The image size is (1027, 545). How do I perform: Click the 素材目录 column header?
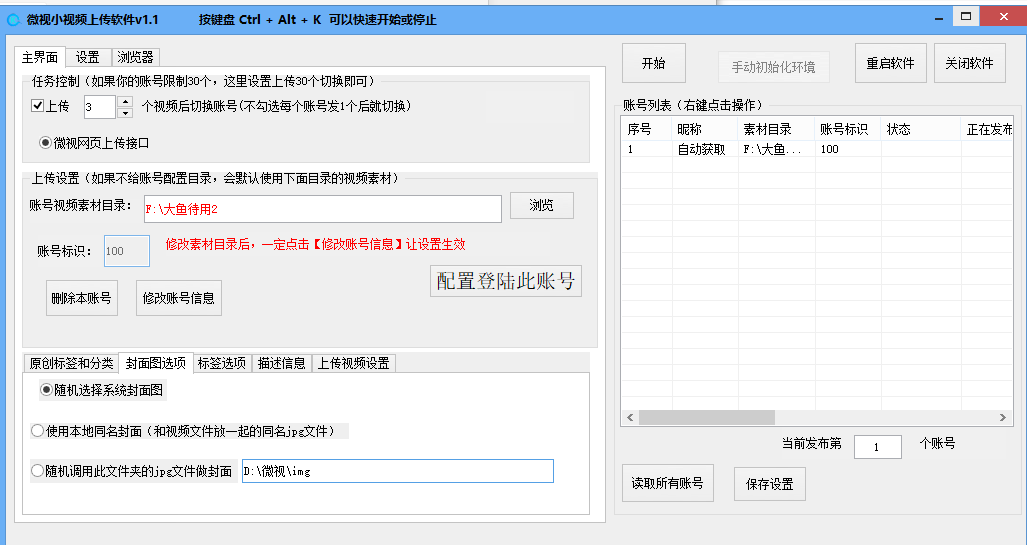click(x=776, y=129)
